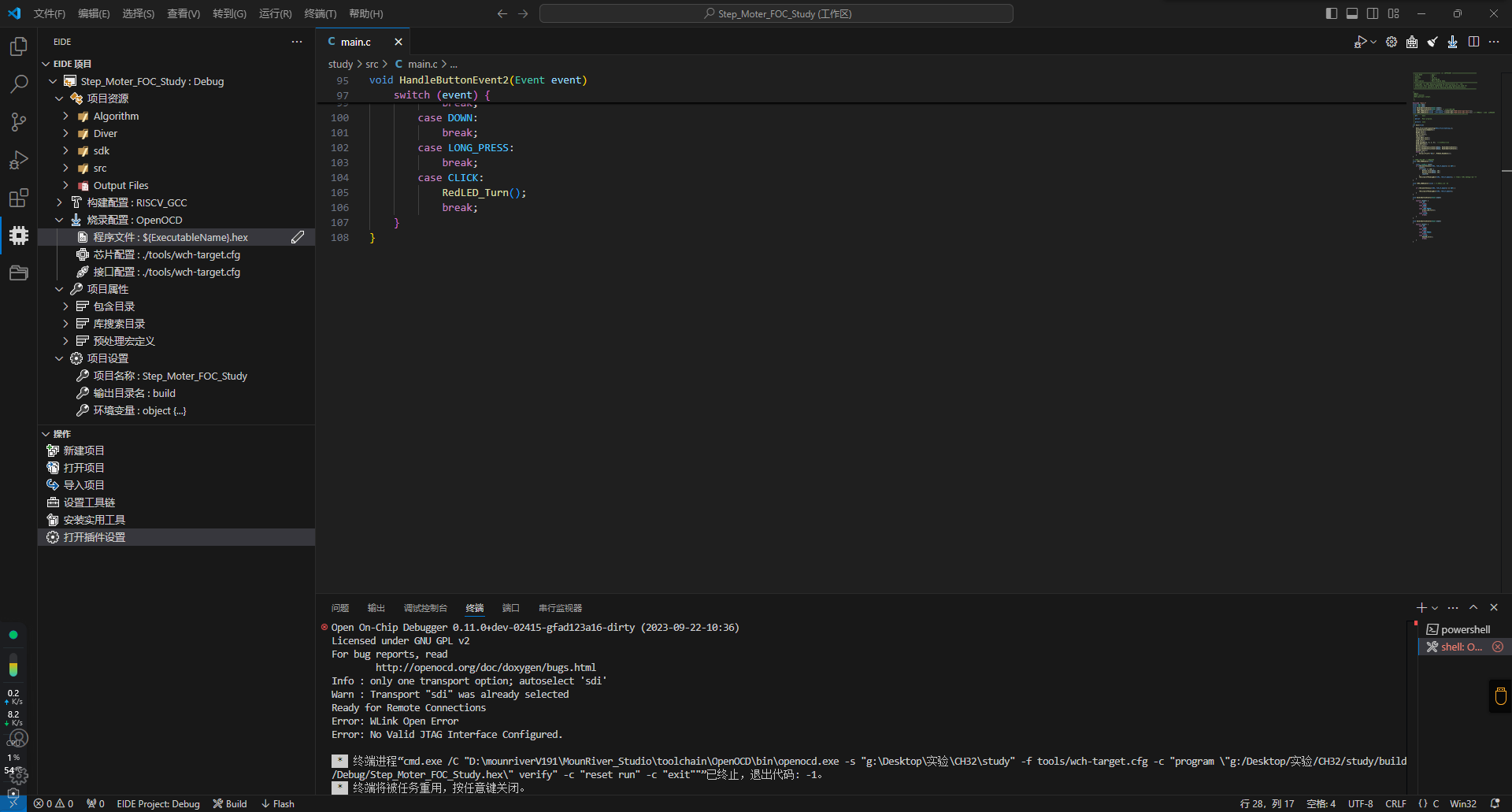Expand the Diver folder
The height and width of the screenshot is (812, 1512).
(x=66, y=133)
